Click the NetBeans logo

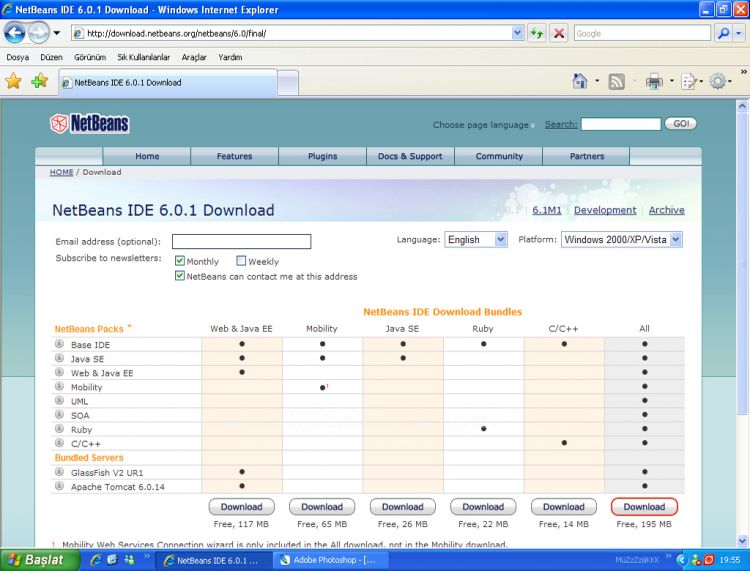click(89, 123)
